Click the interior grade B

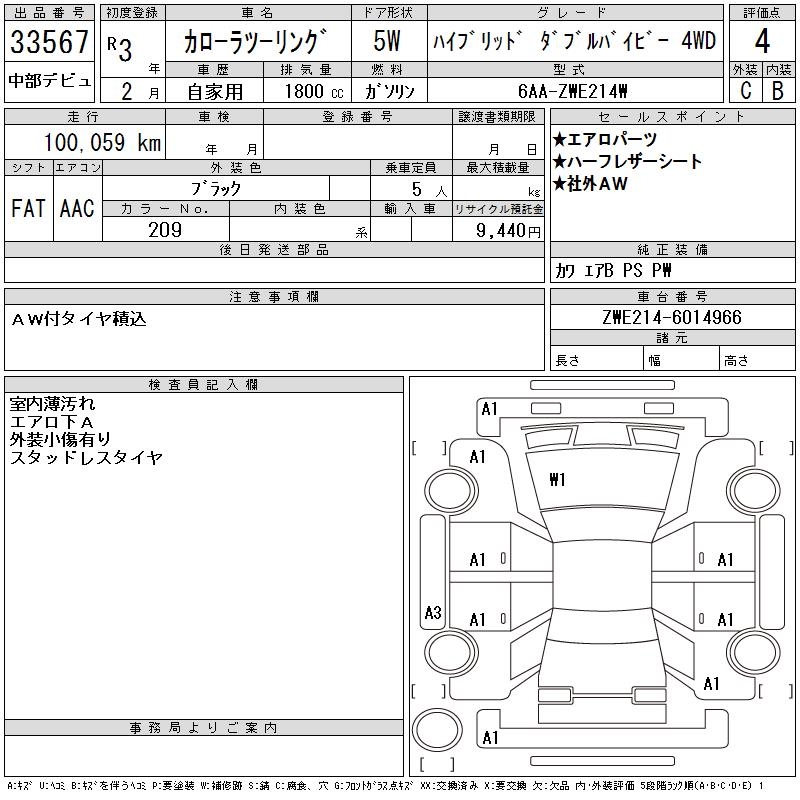(778, 91)
